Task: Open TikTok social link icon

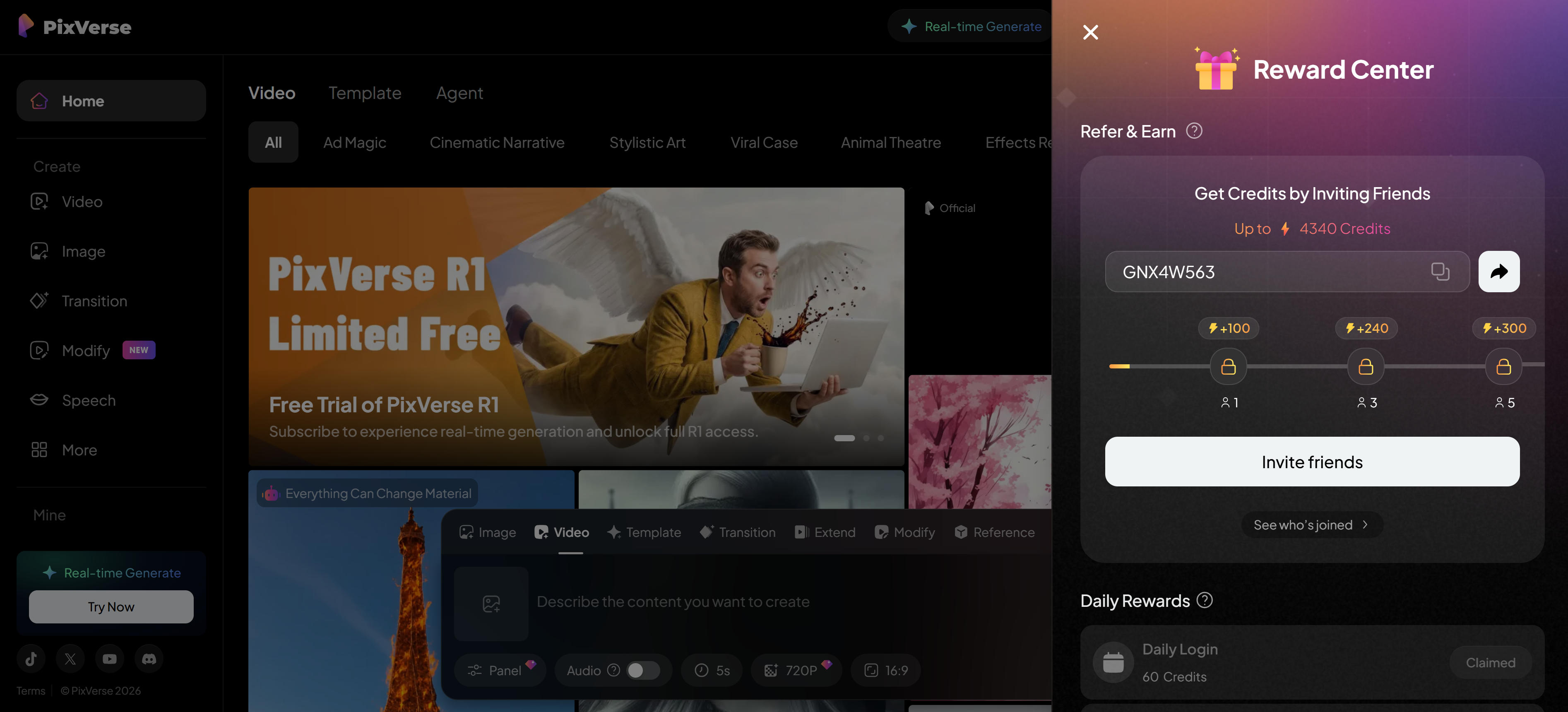Action: (x=31, y=659)
